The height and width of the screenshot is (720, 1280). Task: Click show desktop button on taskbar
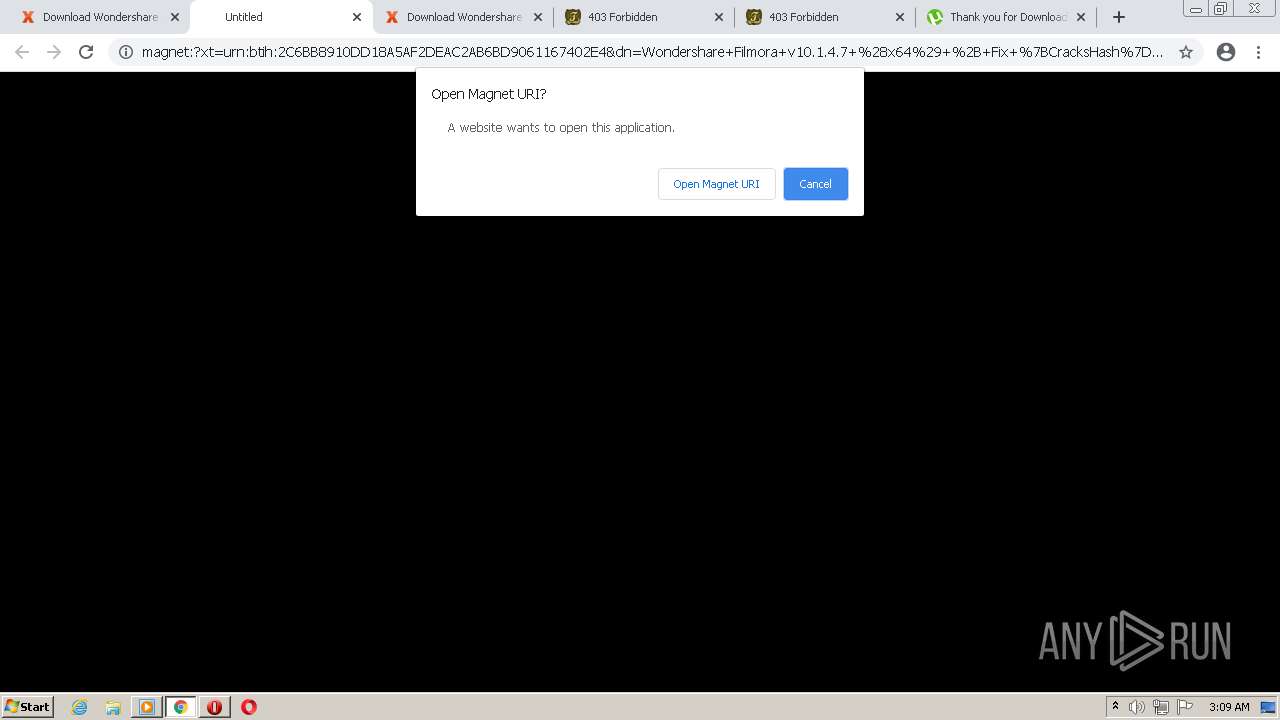pyautogui.click(x=1269, y=707)
